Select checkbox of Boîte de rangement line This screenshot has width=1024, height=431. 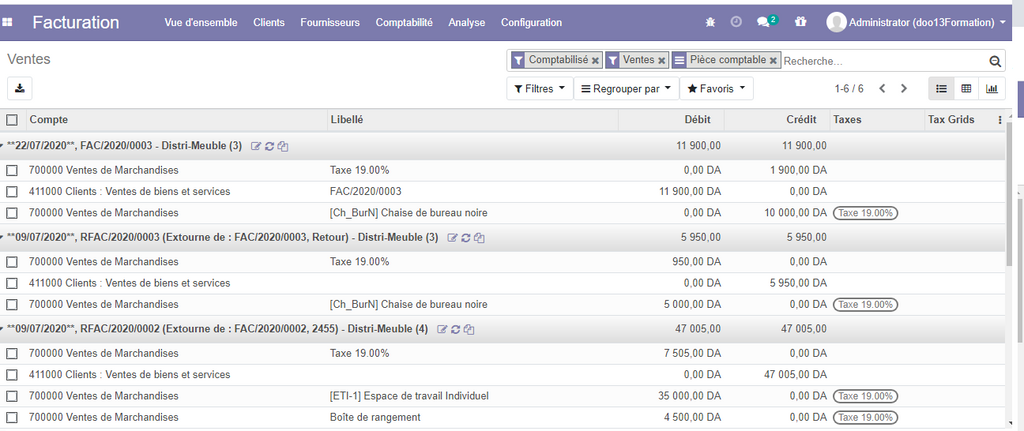tap(12, 417)
